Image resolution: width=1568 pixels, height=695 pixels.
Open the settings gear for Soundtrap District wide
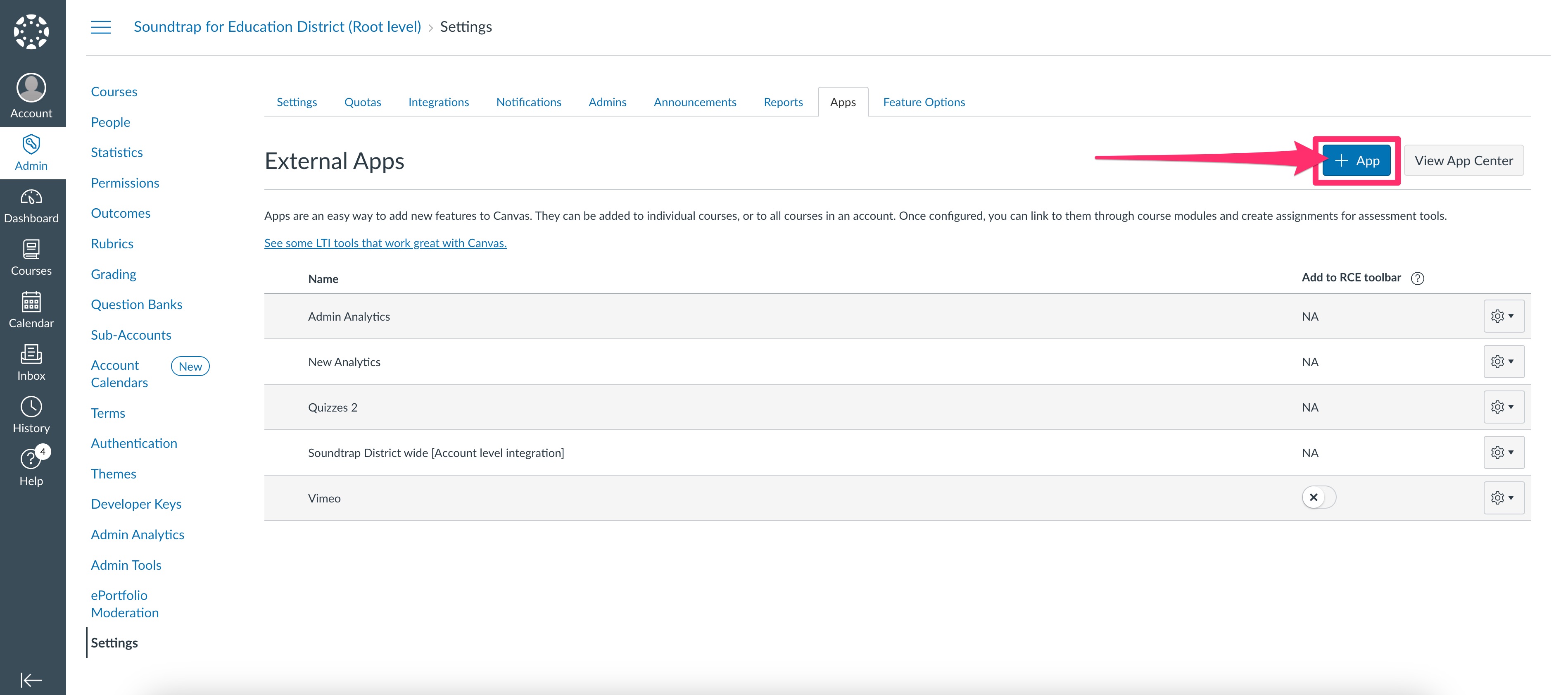coord(1504,452)
